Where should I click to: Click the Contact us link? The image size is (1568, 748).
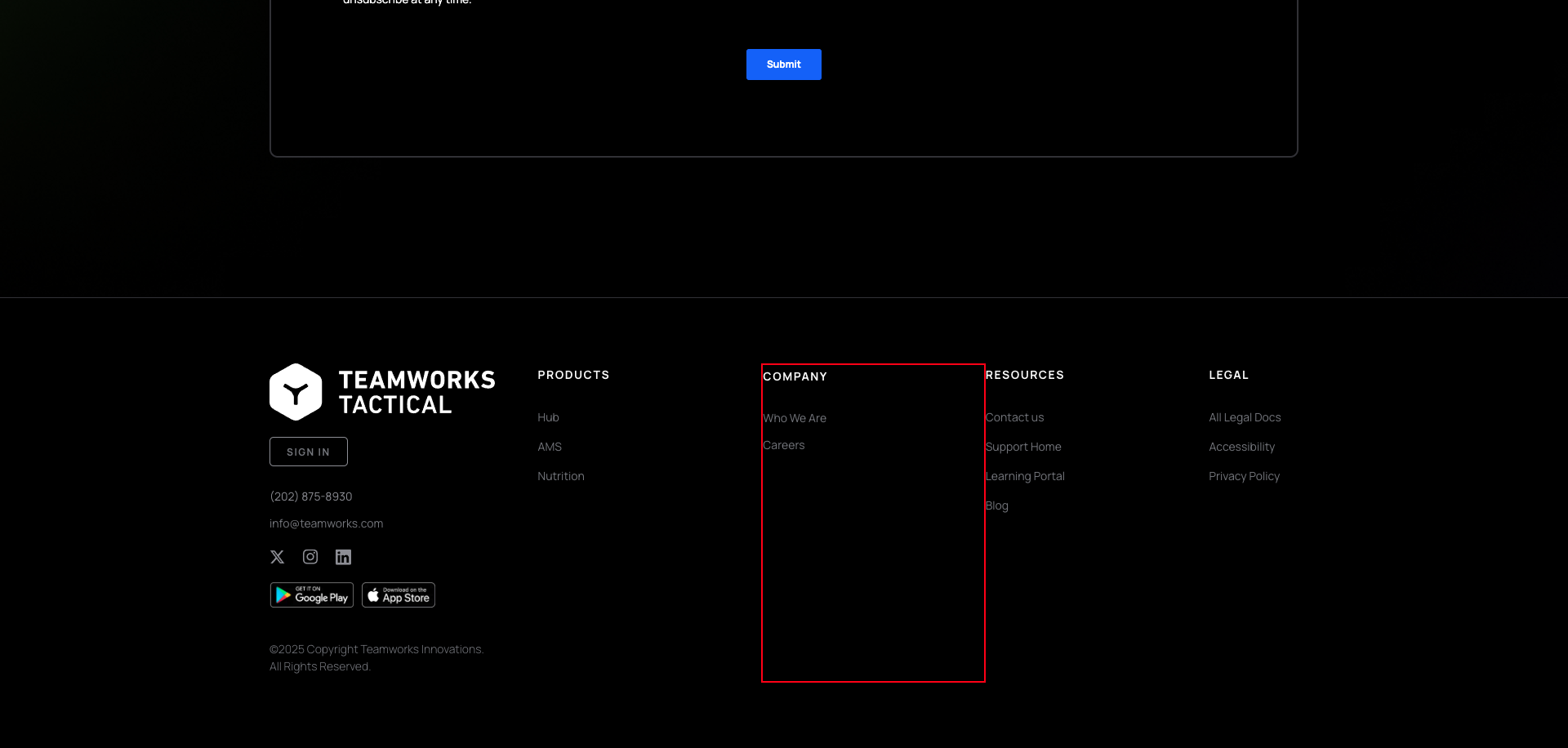[1014, 417]
